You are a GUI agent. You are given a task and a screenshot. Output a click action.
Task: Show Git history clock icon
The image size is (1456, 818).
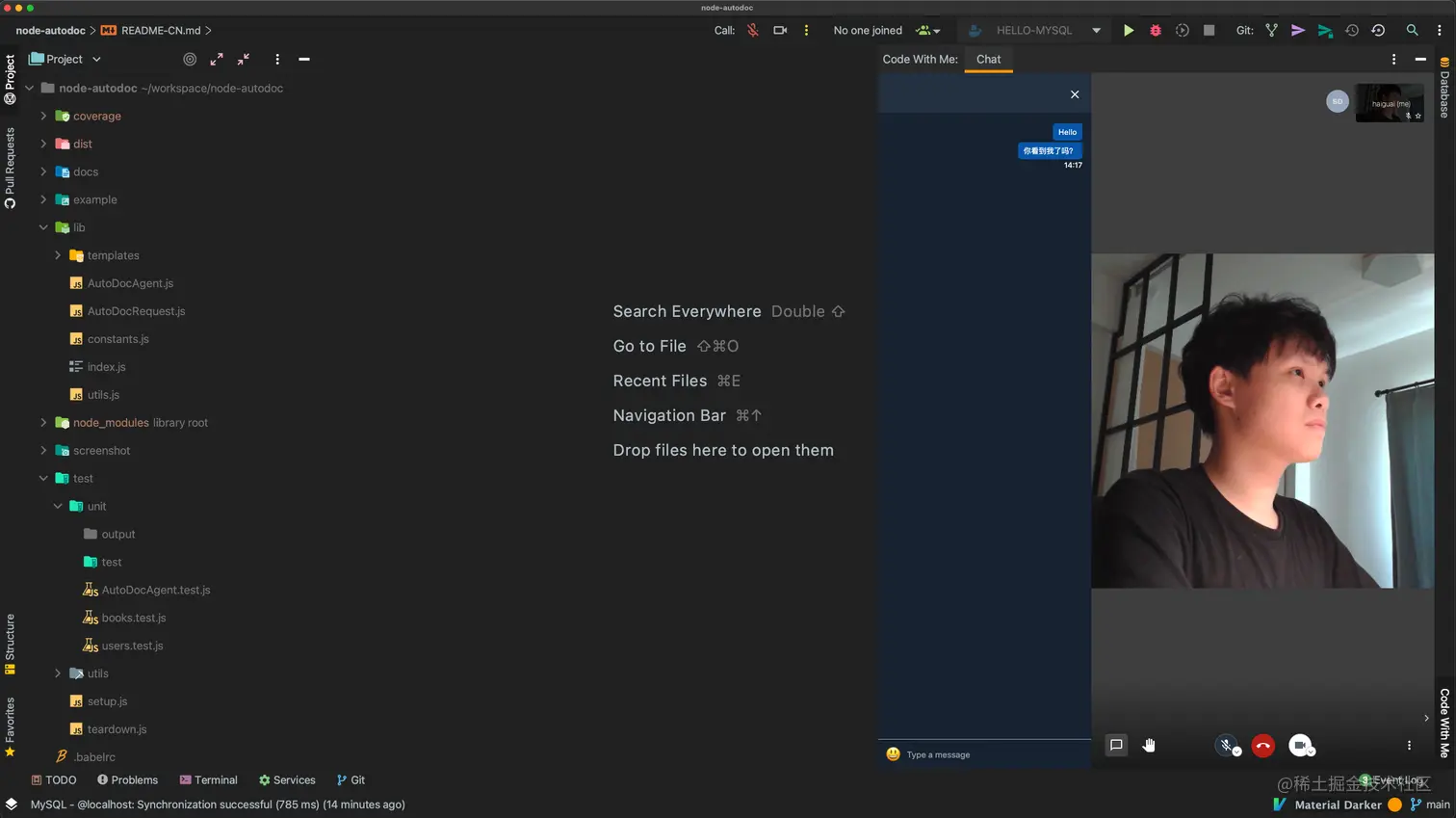[1352, 30]
